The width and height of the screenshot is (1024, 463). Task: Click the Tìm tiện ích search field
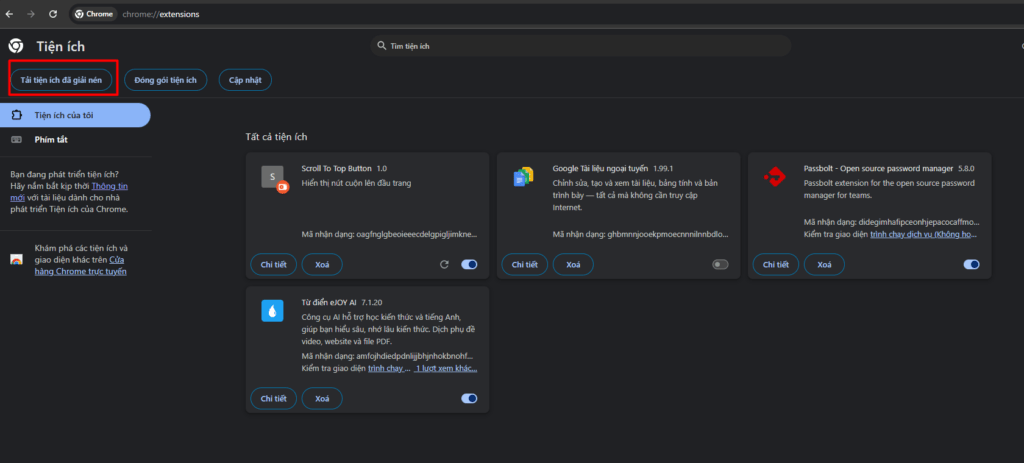[x=580, y=47]
